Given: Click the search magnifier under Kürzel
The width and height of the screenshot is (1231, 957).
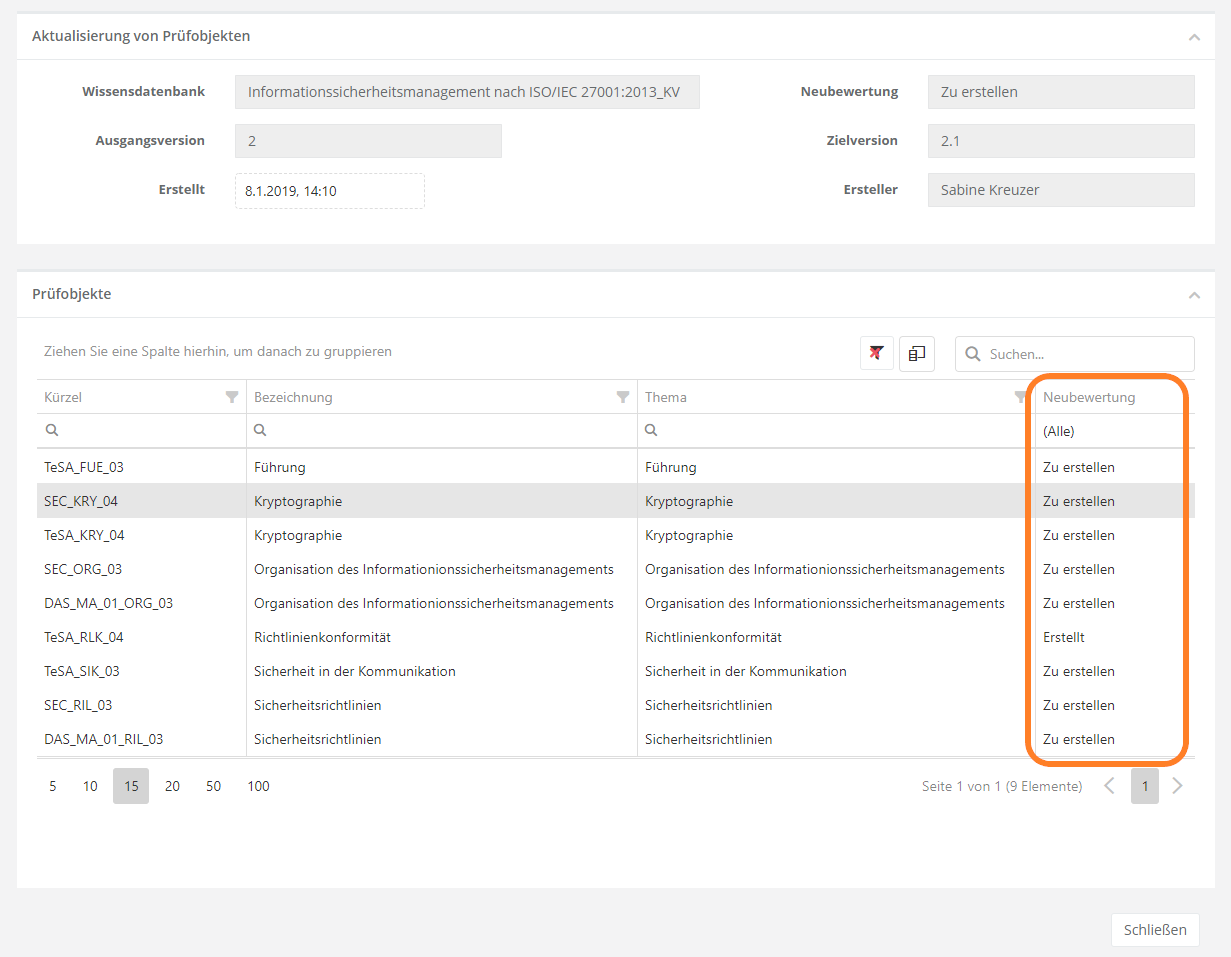Looking at the screenshot, I should coord(52,431).
